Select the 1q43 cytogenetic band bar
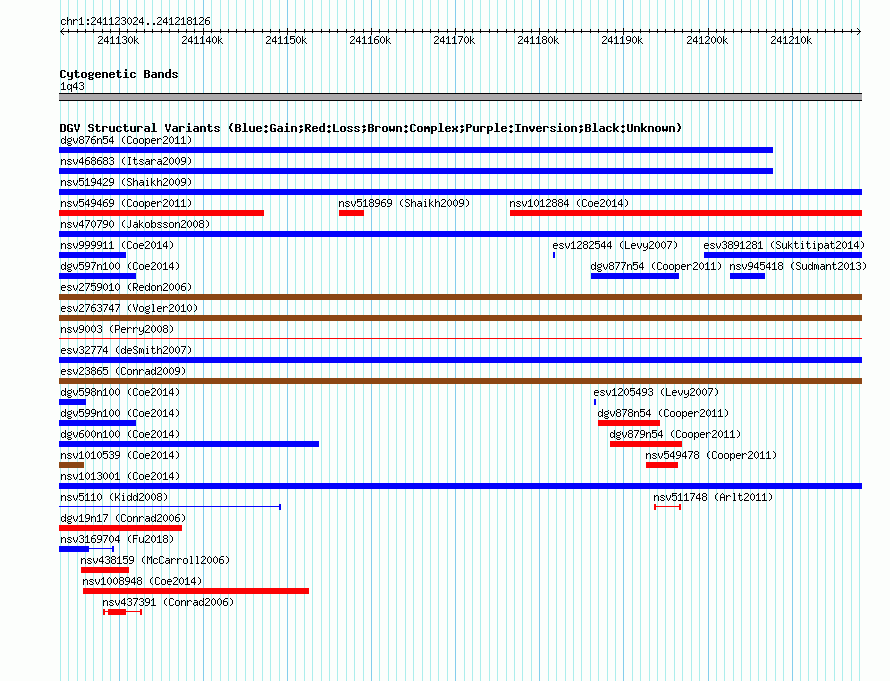The height and width of the screenshot is (681, 890). (x=460, y=97)
